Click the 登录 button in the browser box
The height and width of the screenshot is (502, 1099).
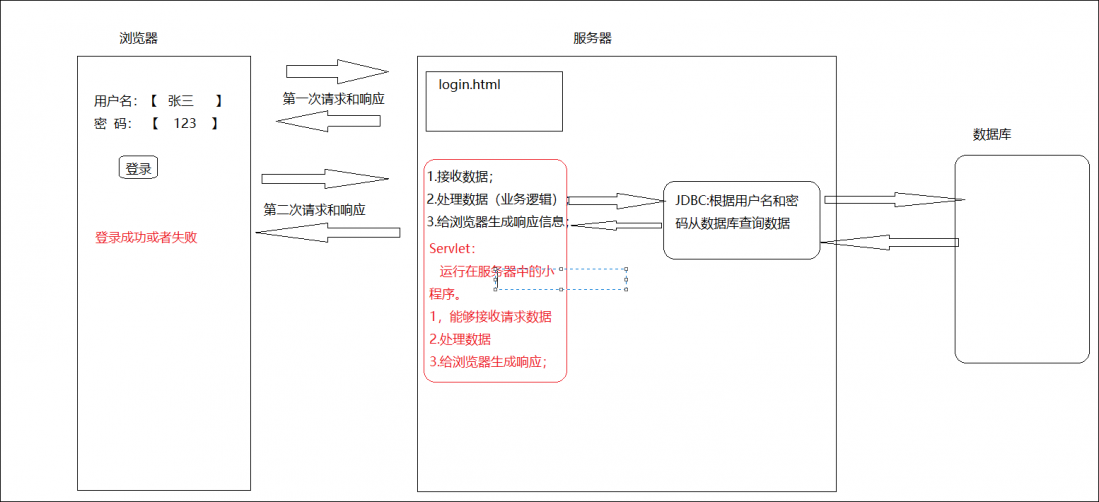[138, 168]
